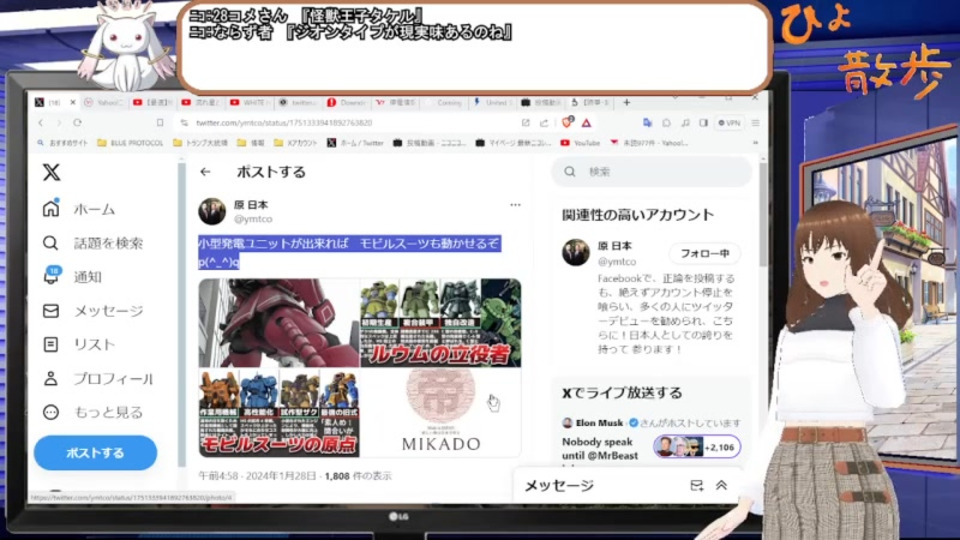The height and width of the screenshot is (540, 960).
Task: Expand もっと見る more options
Action: (92, 412)
